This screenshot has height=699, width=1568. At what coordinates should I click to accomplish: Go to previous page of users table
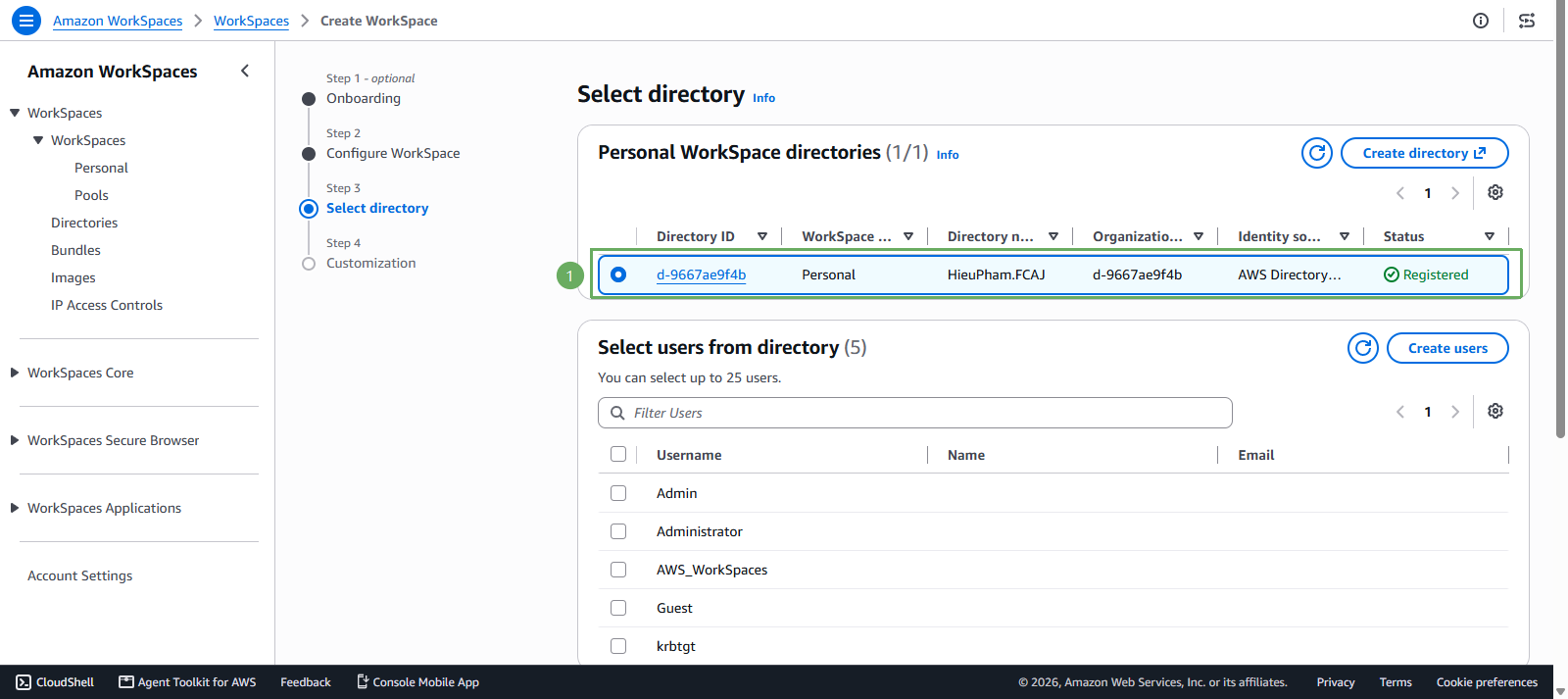[1400, 412]
